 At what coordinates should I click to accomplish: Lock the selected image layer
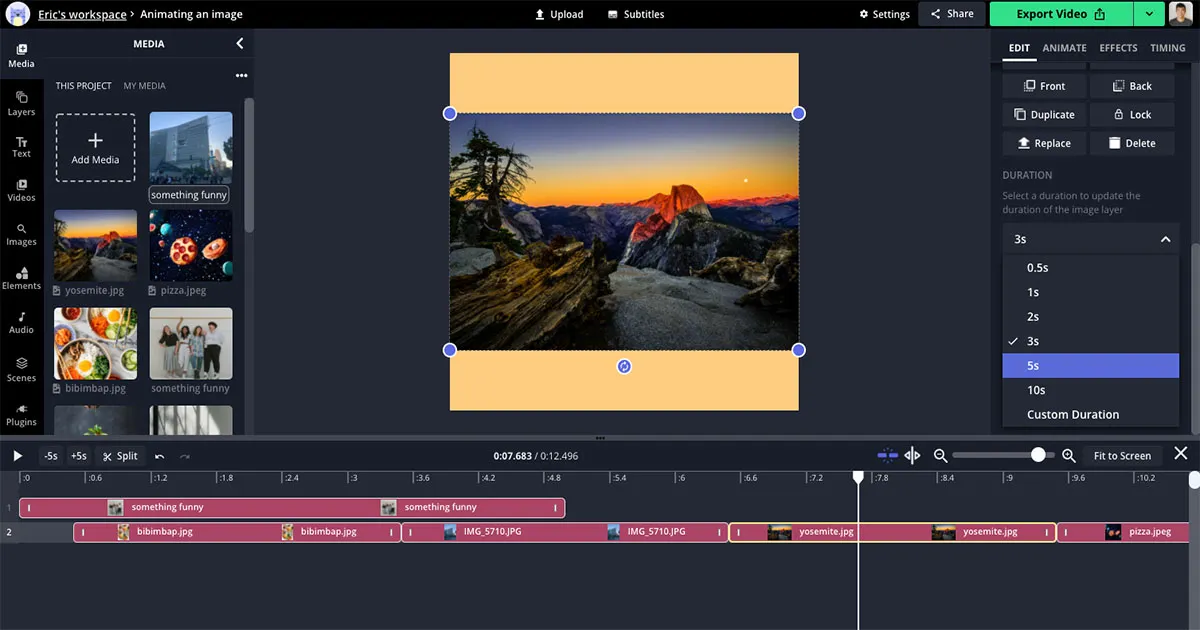click(x=1132, y=114)
